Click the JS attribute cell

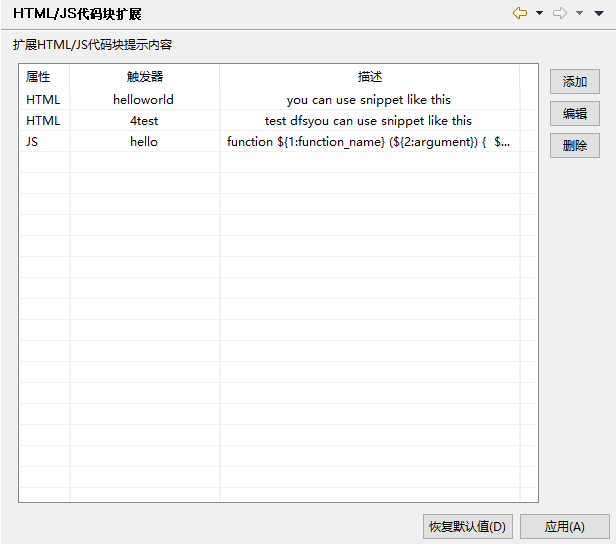(x=34, y=142)
